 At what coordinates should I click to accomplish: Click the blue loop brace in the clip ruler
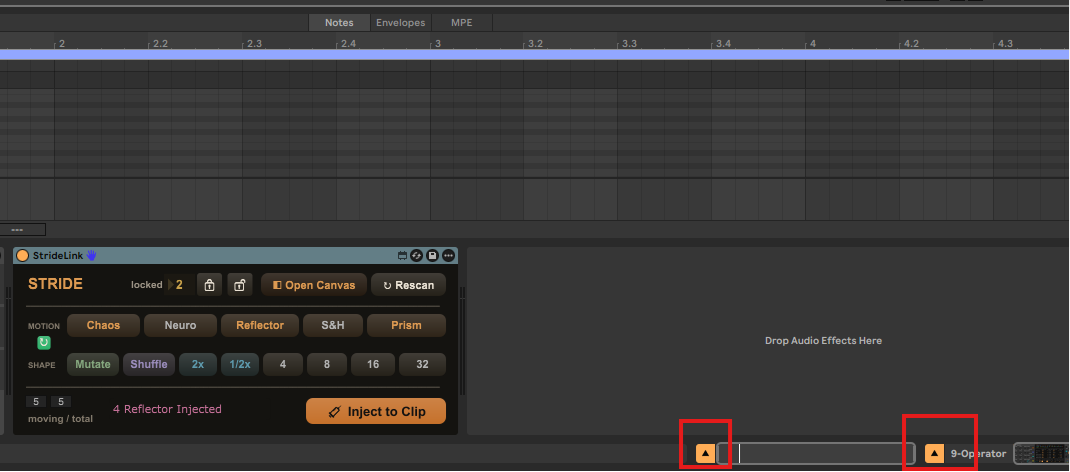tap(535, 55)
